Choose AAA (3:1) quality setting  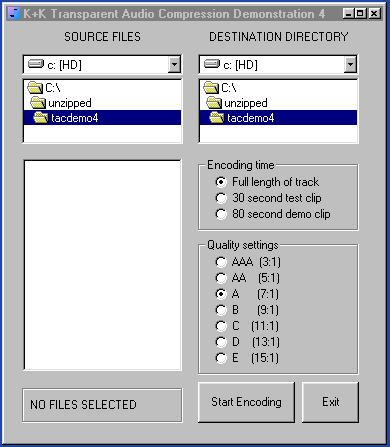click(x=248, y=262)
